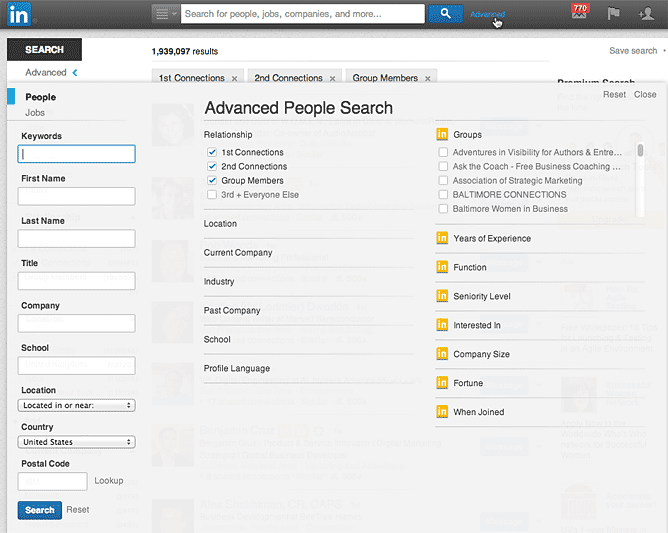Image resolution: width=668 pixels, height=533 pixels.
Task: Remove the 1st Connections filter tag
Action: pos(234,78)
